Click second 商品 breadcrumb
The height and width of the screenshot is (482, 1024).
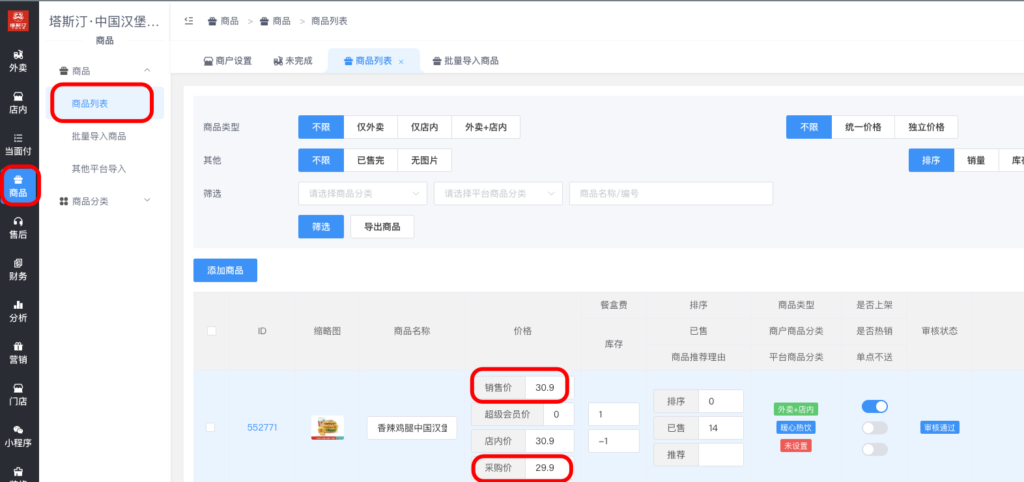tap(275, 21)
